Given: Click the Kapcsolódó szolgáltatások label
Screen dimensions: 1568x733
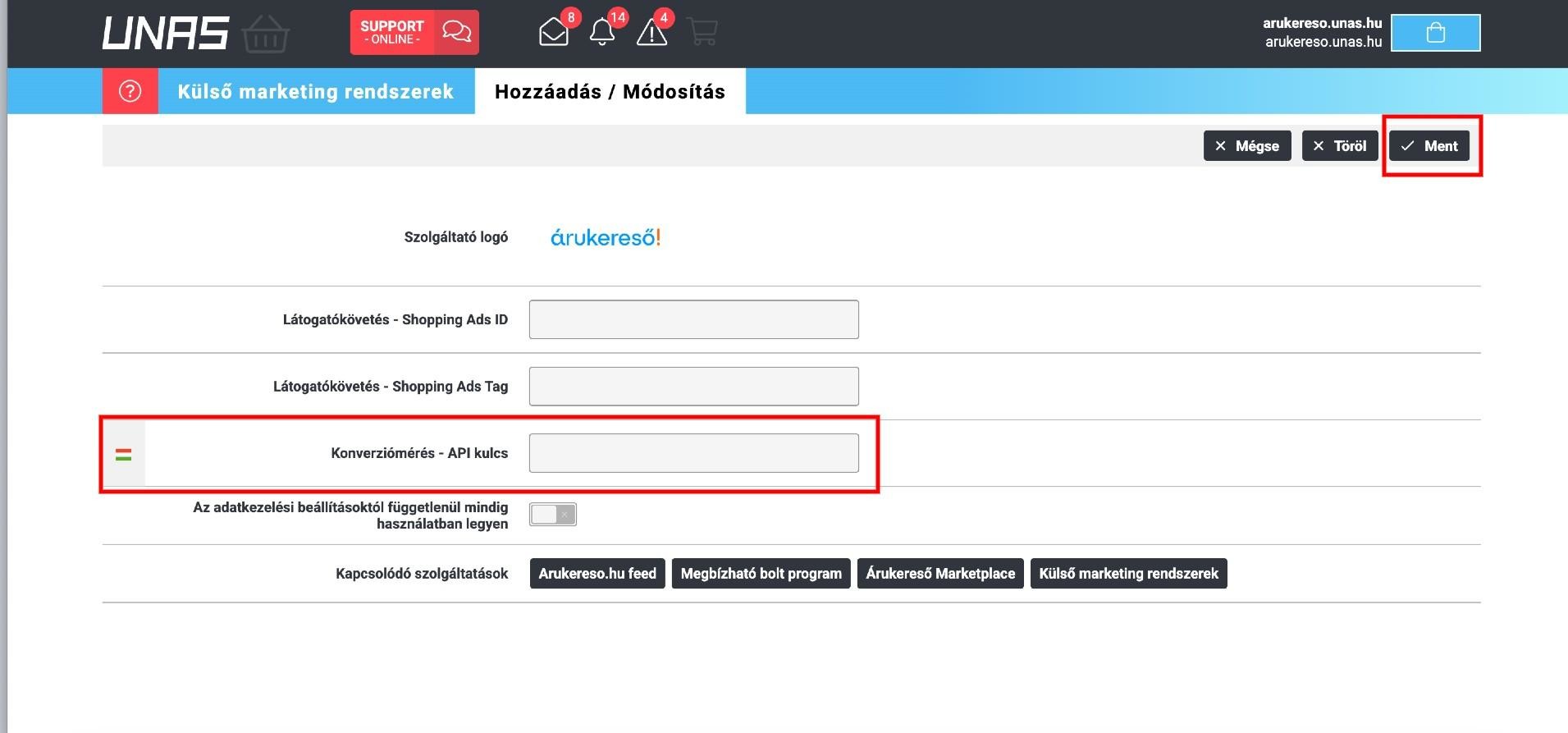Looking at the screenshot, I should (422, 574).
